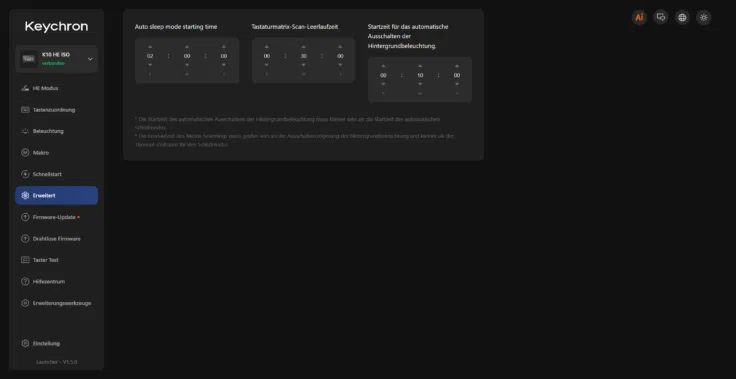Click the 30 minutes value of matrix scan idle
The height and width of the screenshot is (379, 736).
[x=304, y=56]
